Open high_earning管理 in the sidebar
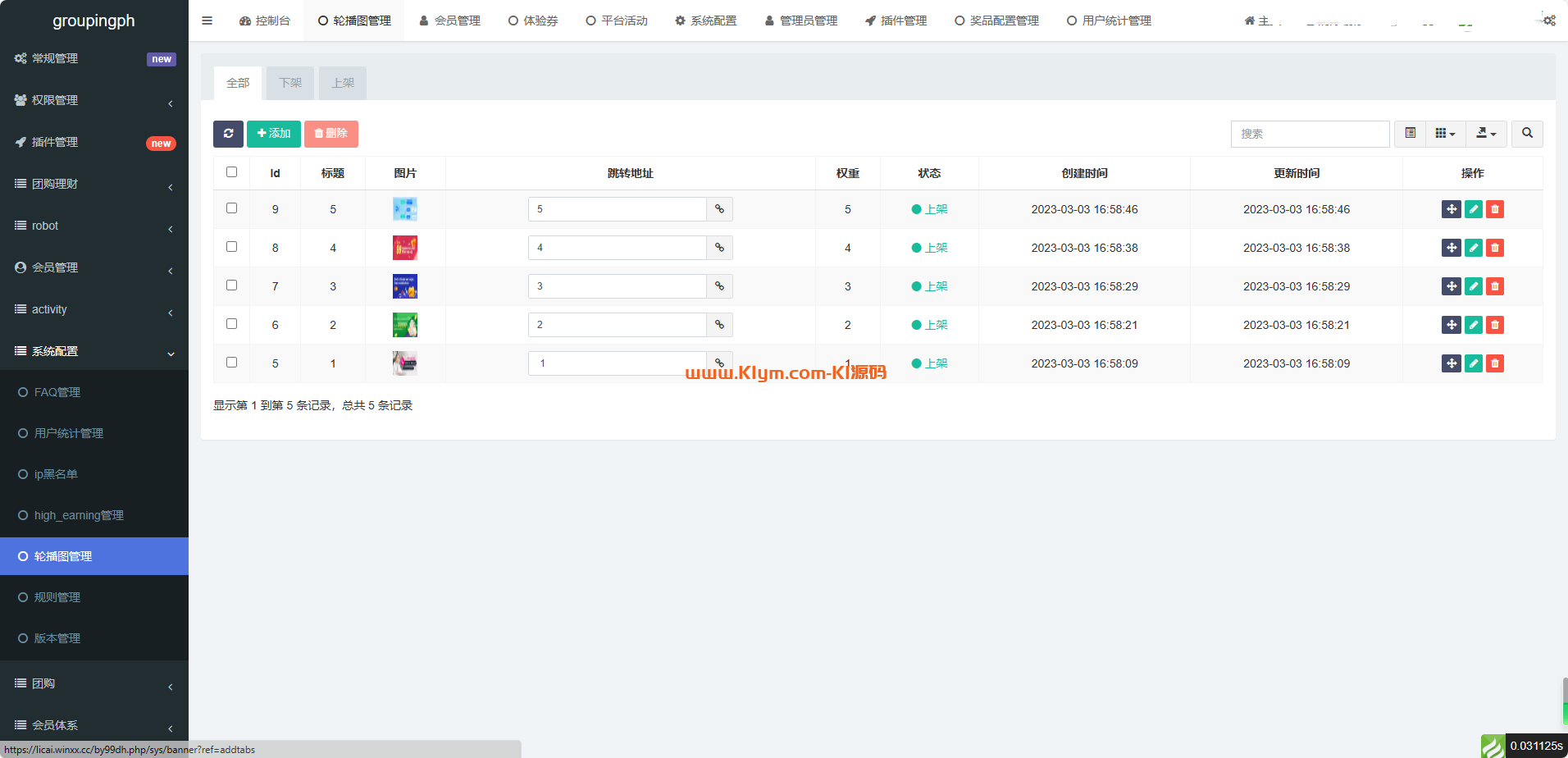1568x758 pixels. tap(94, 515)
